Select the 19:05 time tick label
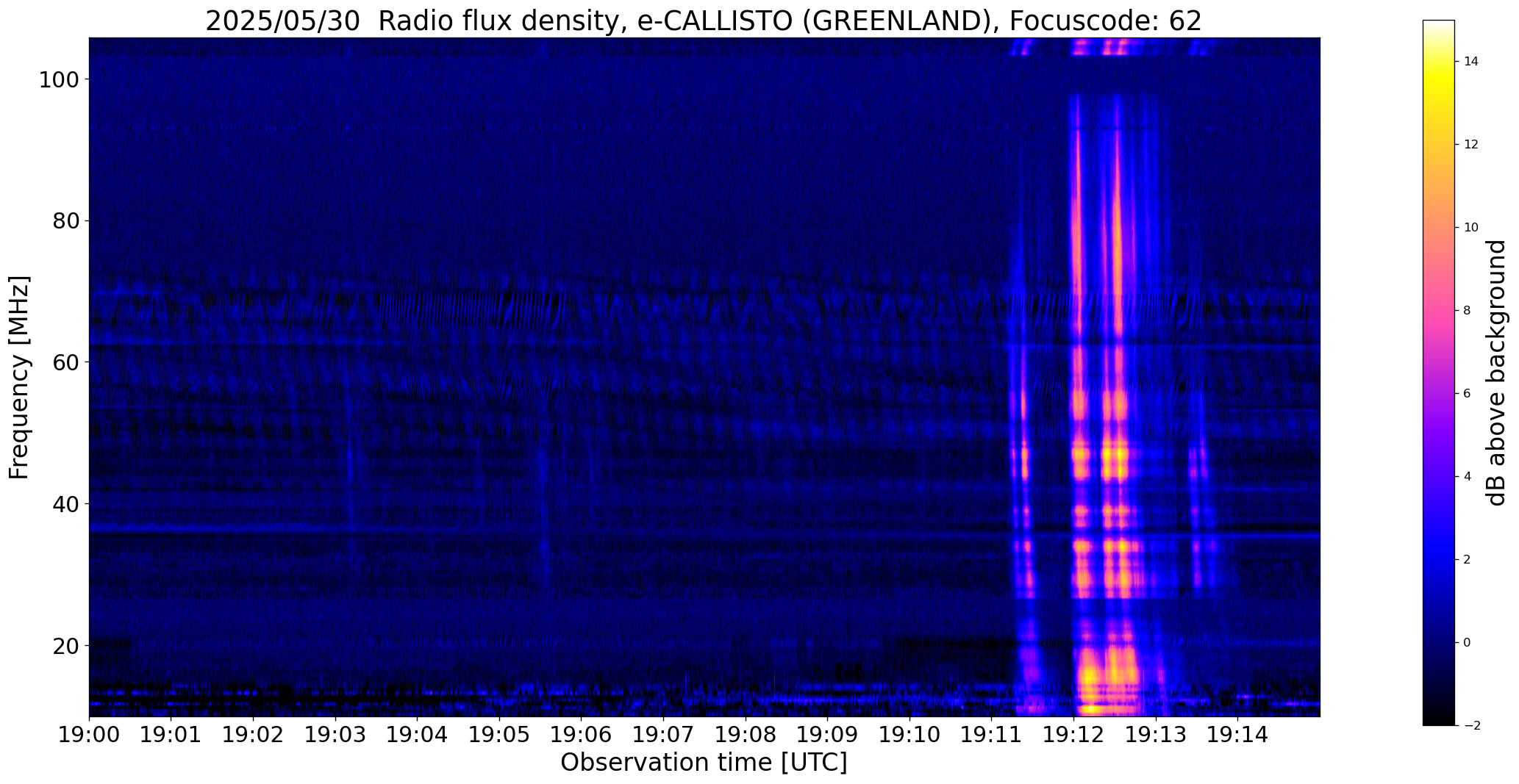This screenshot has width=1519, height=784. (x=499, y=734)
